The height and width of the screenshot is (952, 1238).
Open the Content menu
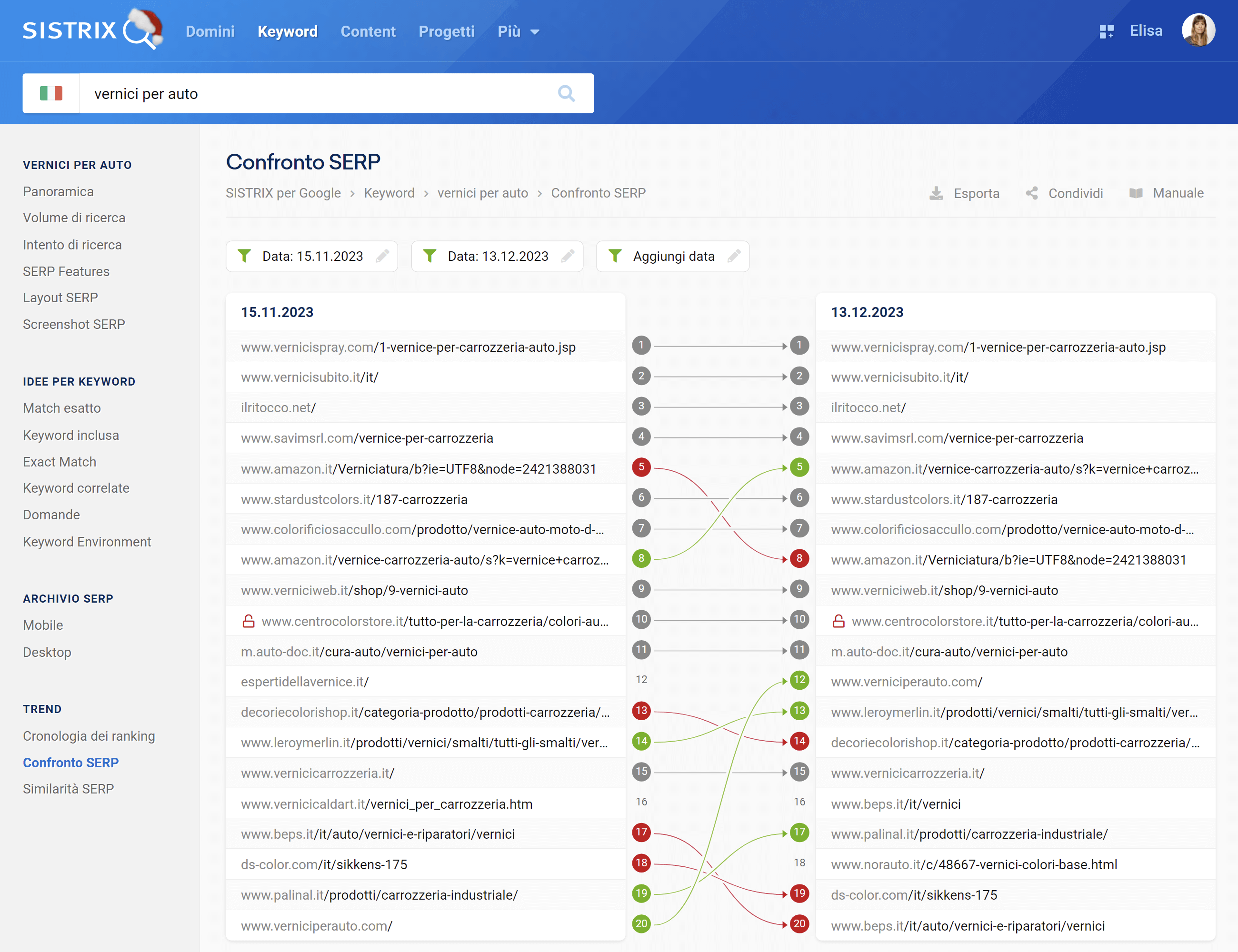coord(368,32)
